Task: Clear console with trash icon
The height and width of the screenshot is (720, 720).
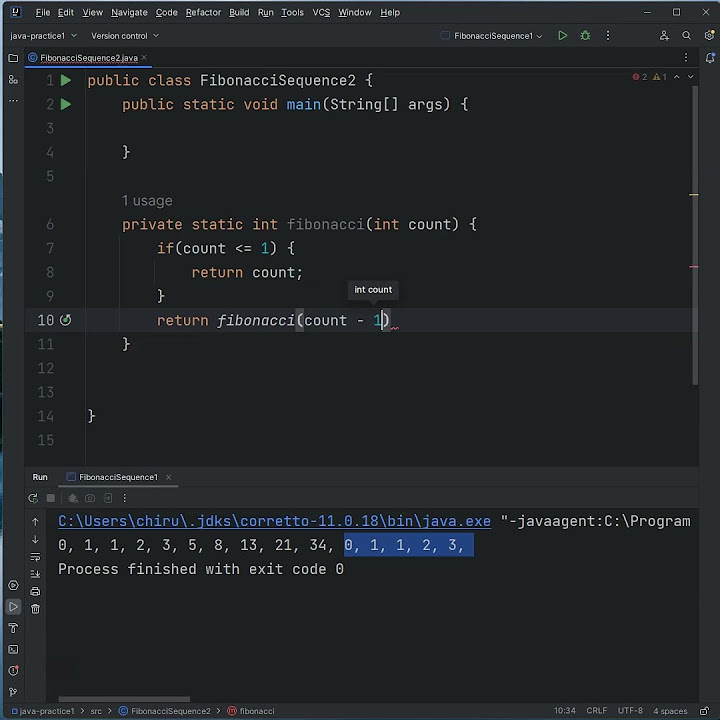Action: (35, 609)
